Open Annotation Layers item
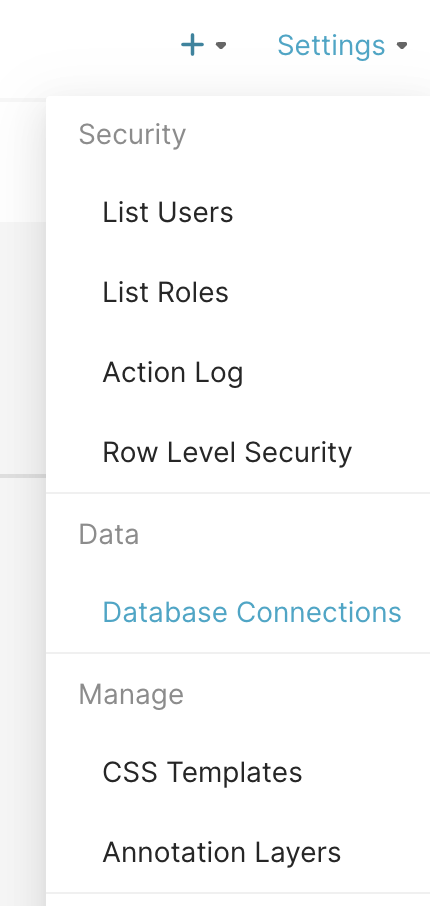The height and width of the screenshot is (906, 430). click(222, 852)
